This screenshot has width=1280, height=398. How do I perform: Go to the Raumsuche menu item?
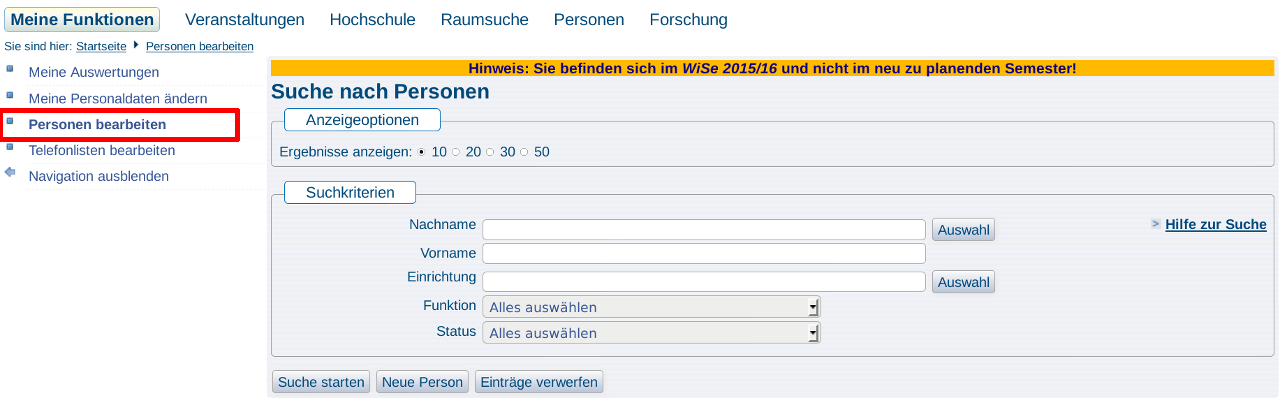tap(485, 20)
